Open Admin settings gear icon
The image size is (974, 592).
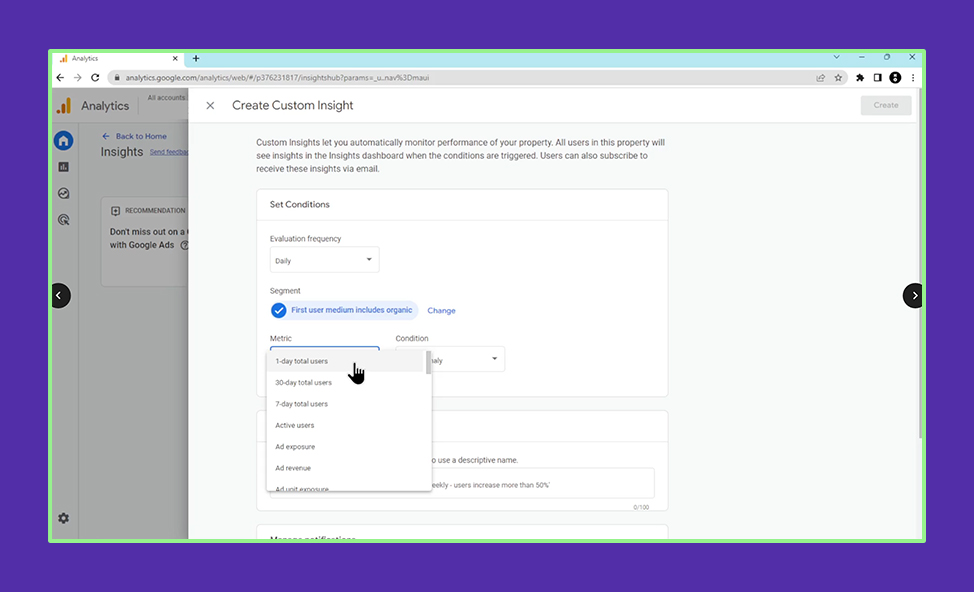tap(63, 518)
